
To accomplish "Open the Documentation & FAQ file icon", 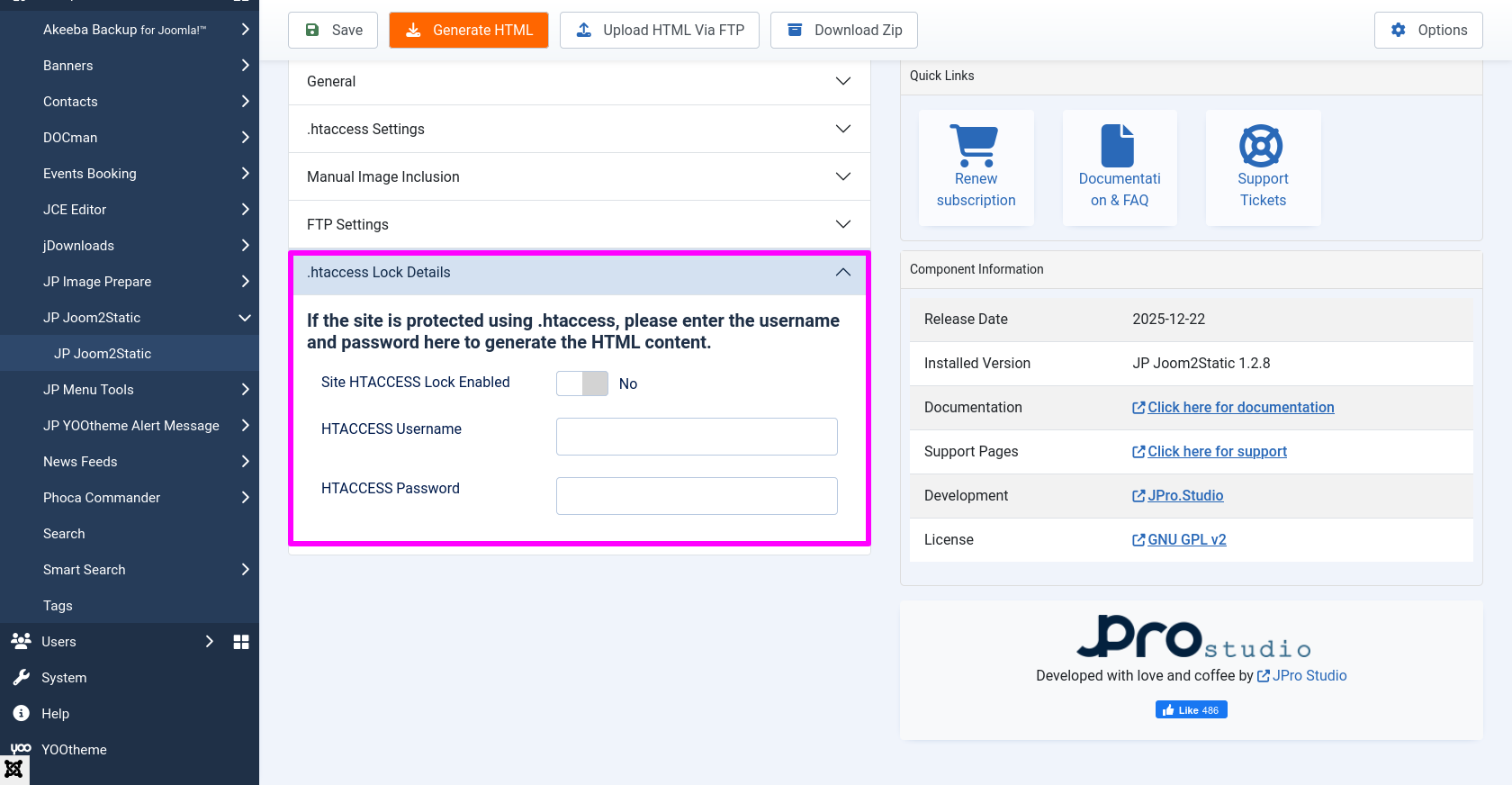I will (x=1118, y=146).
